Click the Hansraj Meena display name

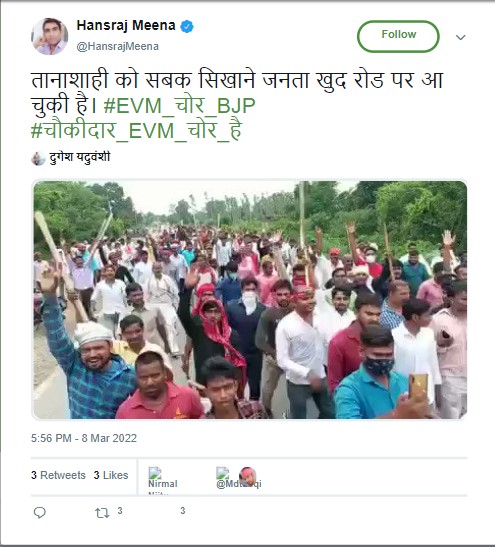coord(126,25)
